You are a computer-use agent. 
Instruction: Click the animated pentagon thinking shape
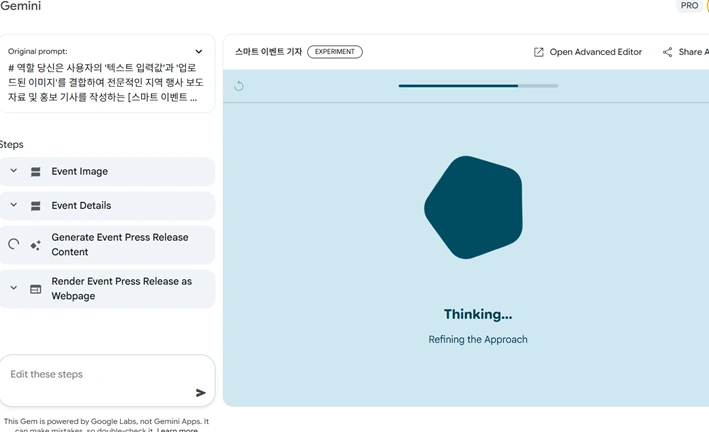(473, 207)
